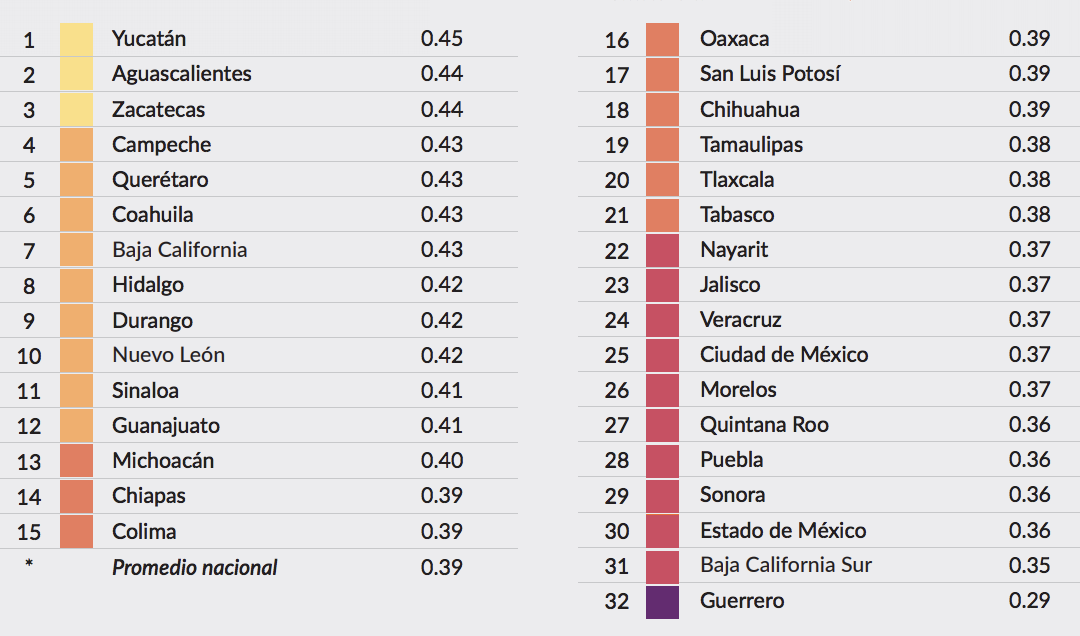The image size is (1080, 636).
Task: Select the Quintana Roo state name
Action: pos(764,425)
